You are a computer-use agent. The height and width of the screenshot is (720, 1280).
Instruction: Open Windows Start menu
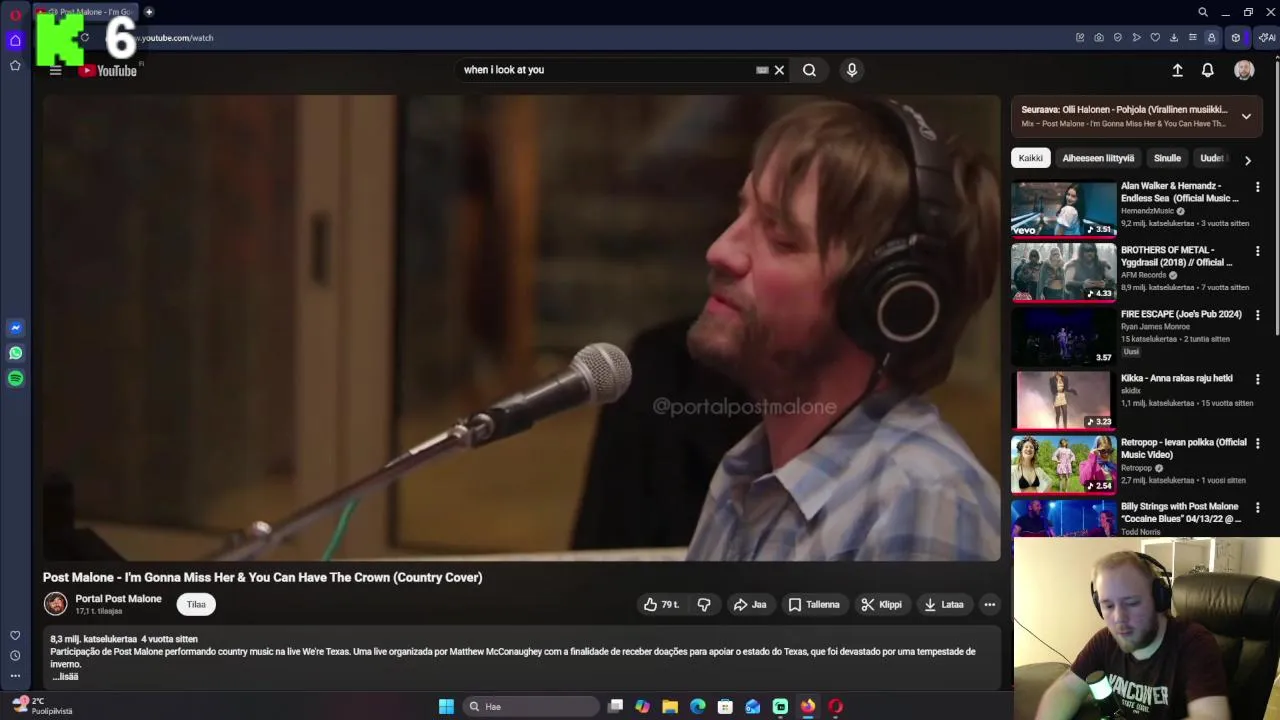(446, 706)
